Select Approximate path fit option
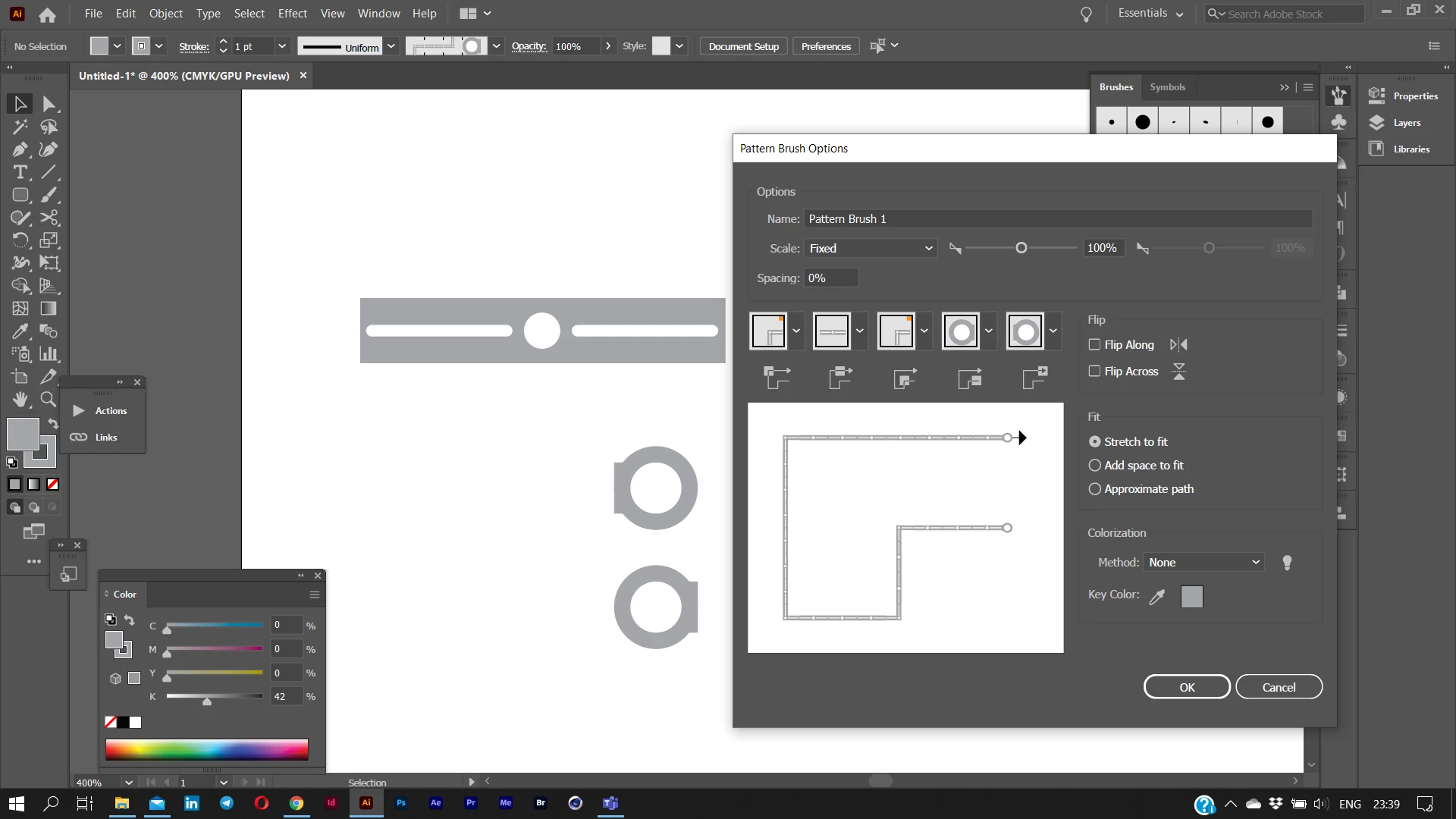 [1094, 489]
